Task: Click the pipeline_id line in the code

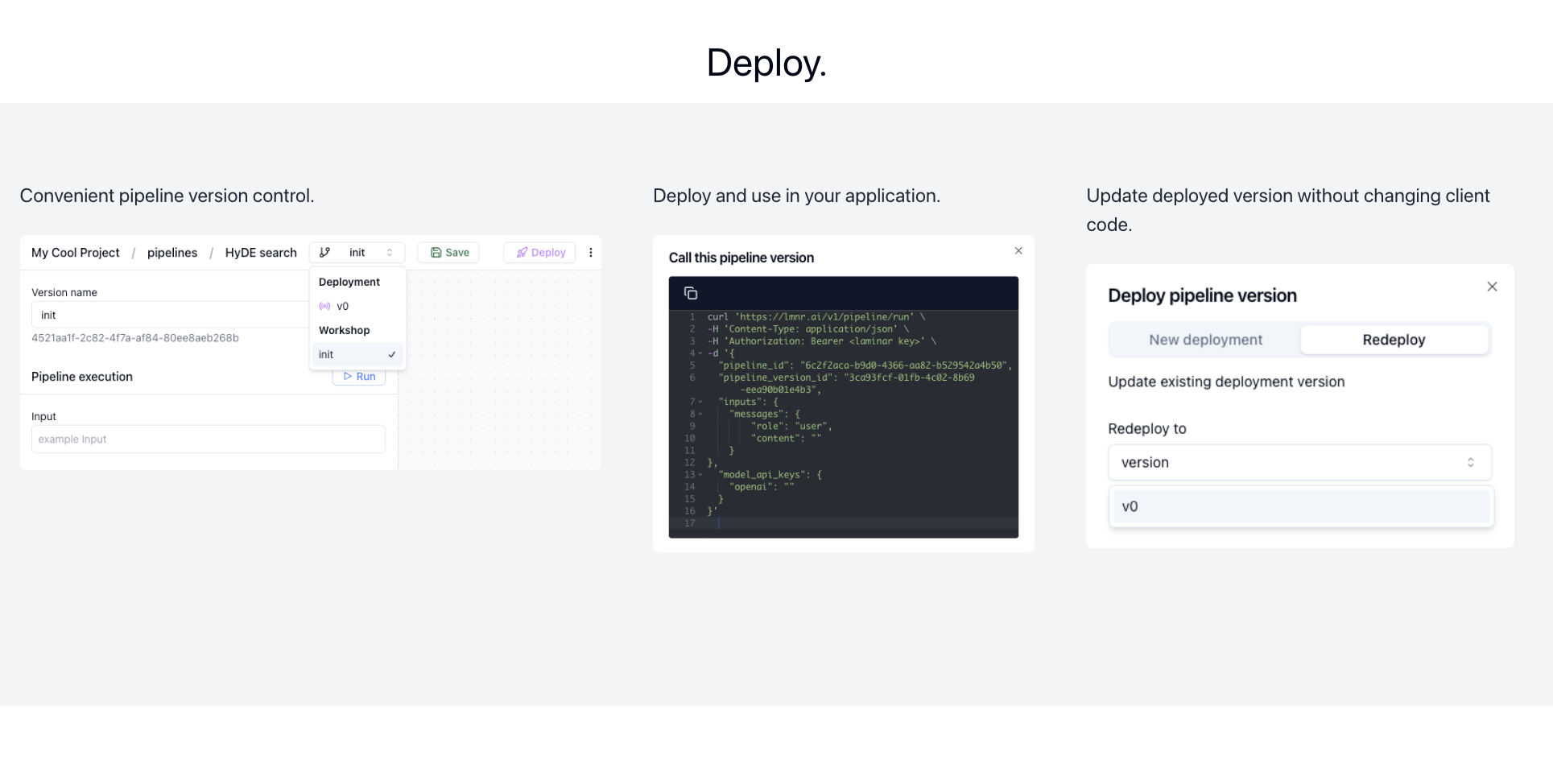Action: [865, 365]
